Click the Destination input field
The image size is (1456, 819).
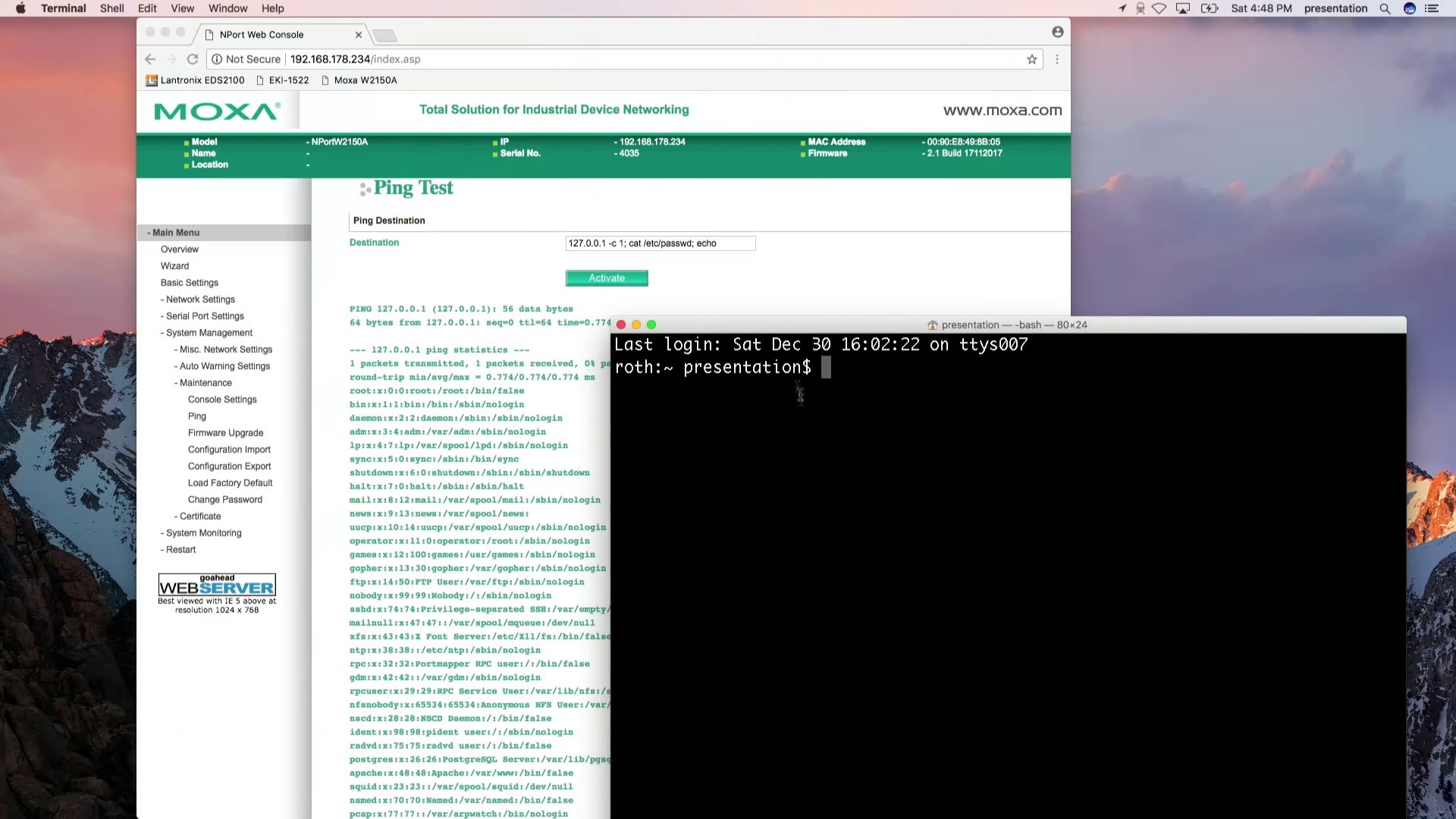point(661,243)
